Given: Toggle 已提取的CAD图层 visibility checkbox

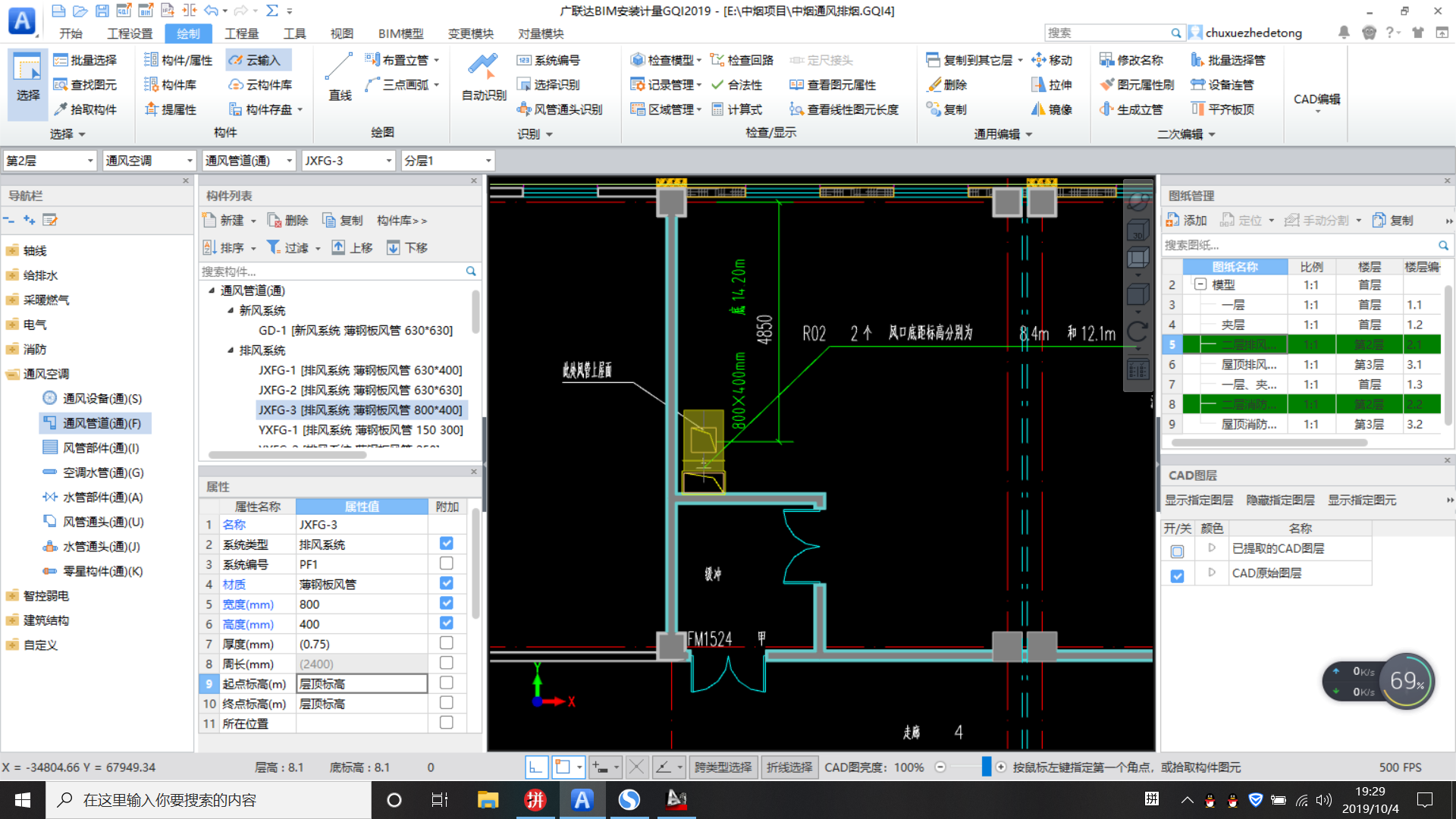Looking at the screenshot, I should coord(1177,551).
